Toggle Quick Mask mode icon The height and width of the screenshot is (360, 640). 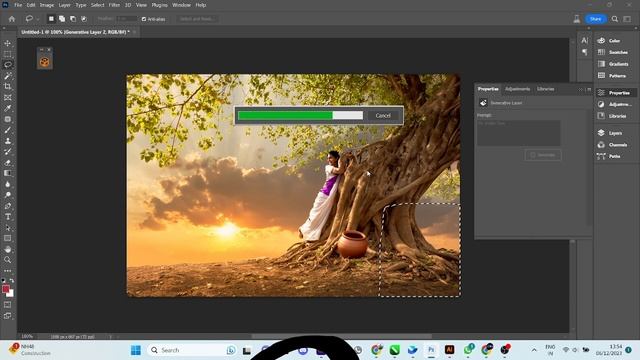(x=8, y=304)
